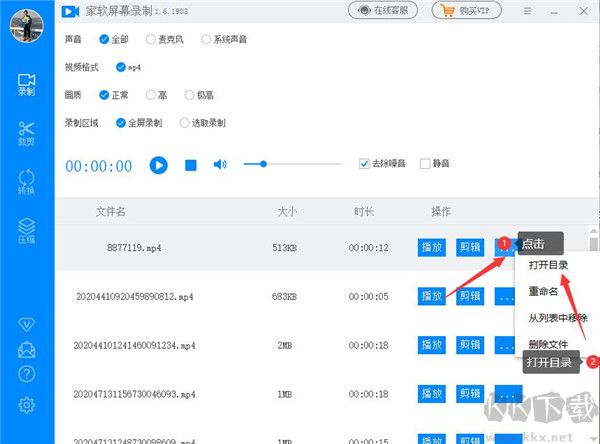
Task: Click 打开目录 in the context menu
Action: click(548, 266)
